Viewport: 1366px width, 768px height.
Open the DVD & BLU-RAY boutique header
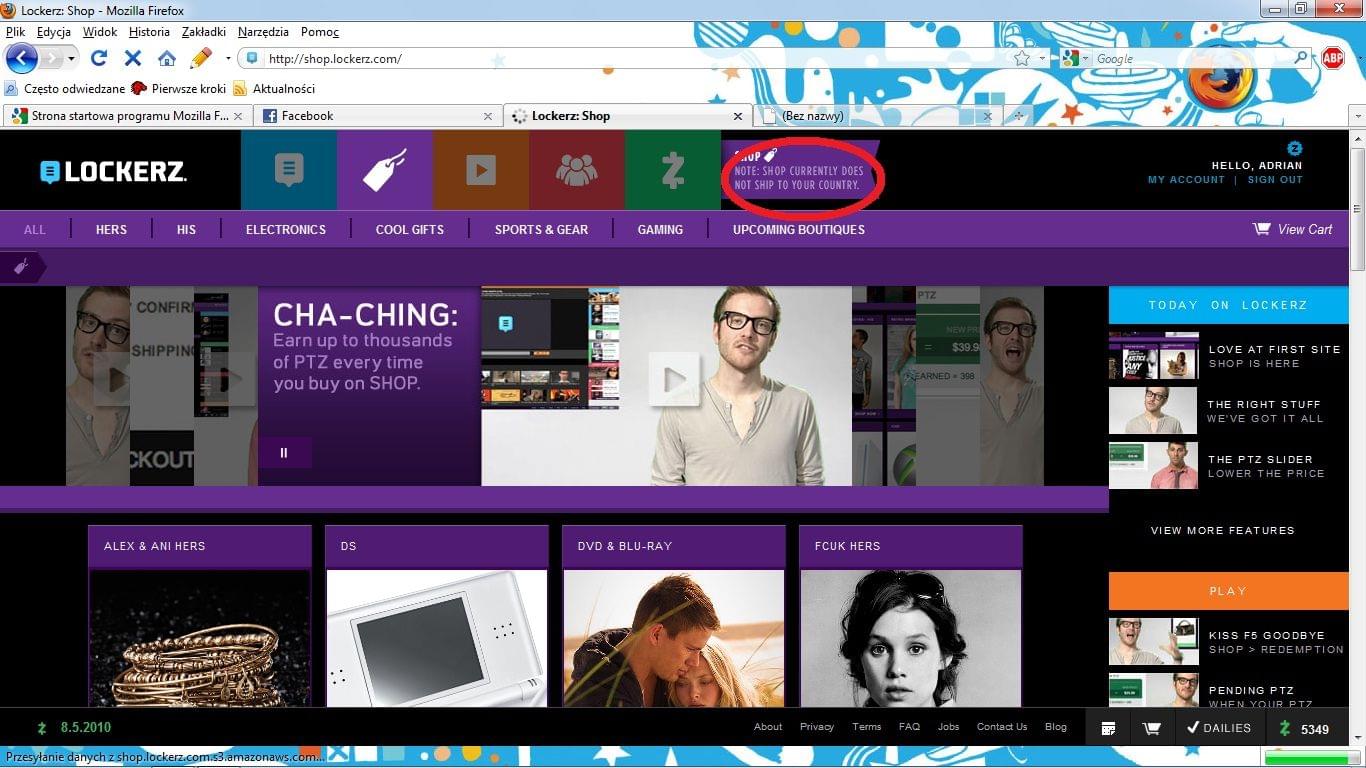(x=674, y=546)
